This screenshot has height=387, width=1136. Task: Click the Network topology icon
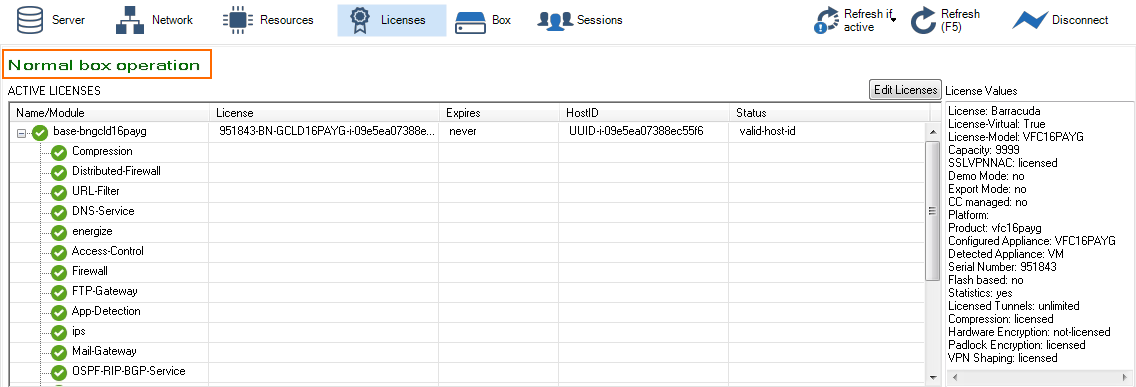[x=130, y=20]
